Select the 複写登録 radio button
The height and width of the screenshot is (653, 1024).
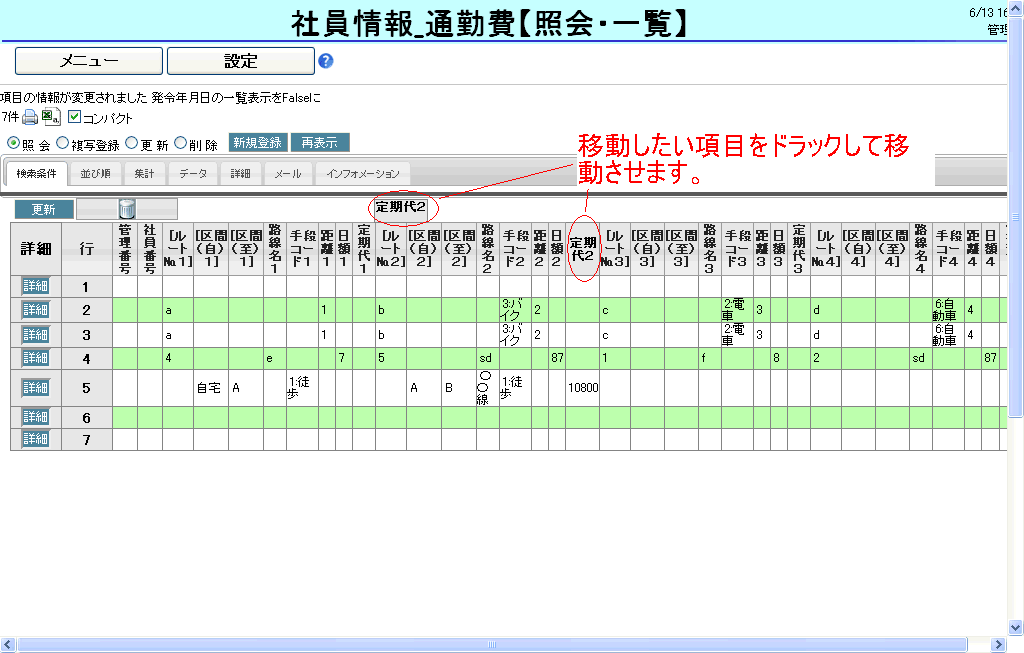tap(62, 143)
